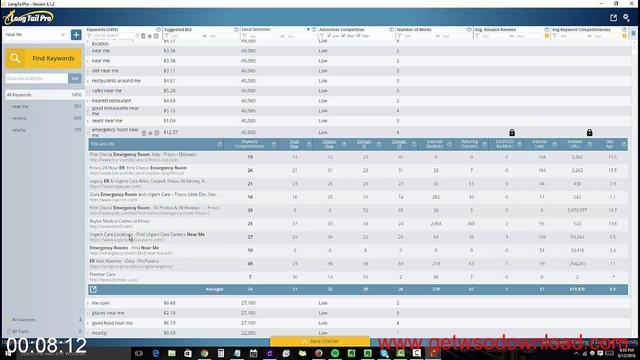Viewport: 640px width, 360px height.
Task: Click lock icon under Avg Keyword Competitiveness
Action: [x=589, y=133]
